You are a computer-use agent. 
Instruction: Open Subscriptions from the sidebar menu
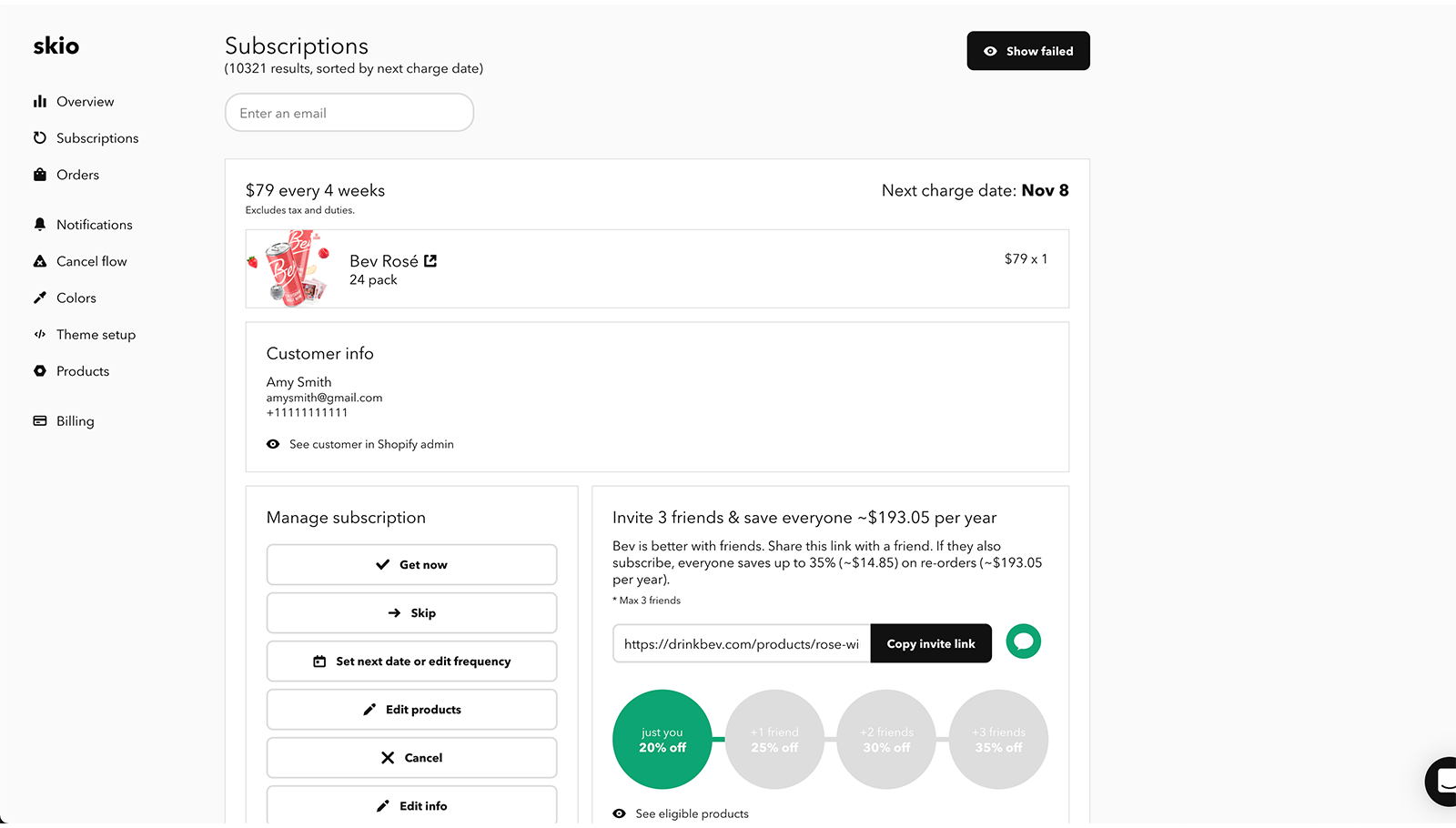tap(97, 137)
